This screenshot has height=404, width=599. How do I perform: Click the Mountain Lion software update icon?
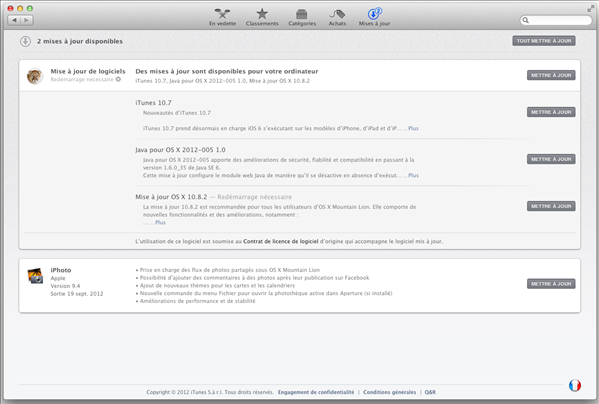(x=35, y=76)
